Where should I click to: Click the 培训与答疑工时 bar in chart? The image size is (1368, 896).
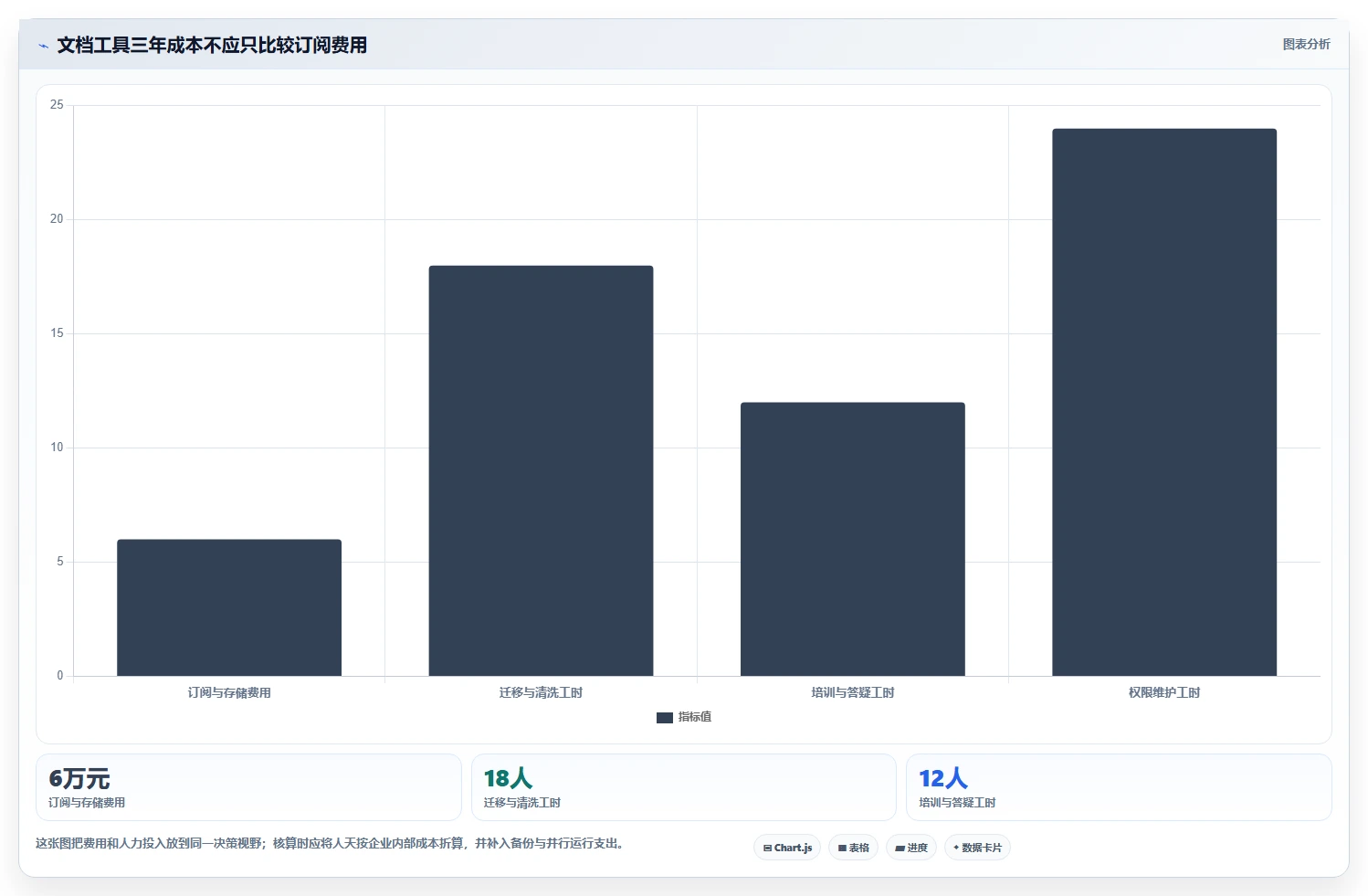tap(853, 539)
